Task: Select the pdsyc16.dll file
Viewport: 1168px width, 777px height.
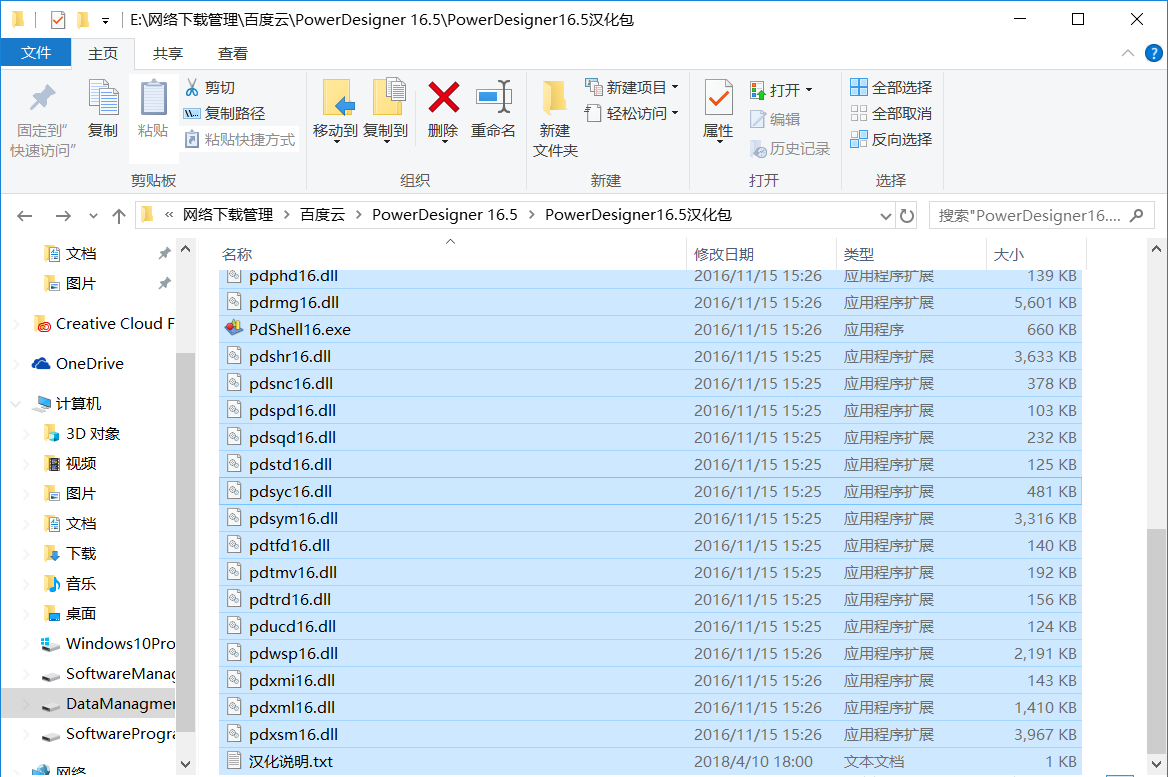Action: tap(650, 492)
